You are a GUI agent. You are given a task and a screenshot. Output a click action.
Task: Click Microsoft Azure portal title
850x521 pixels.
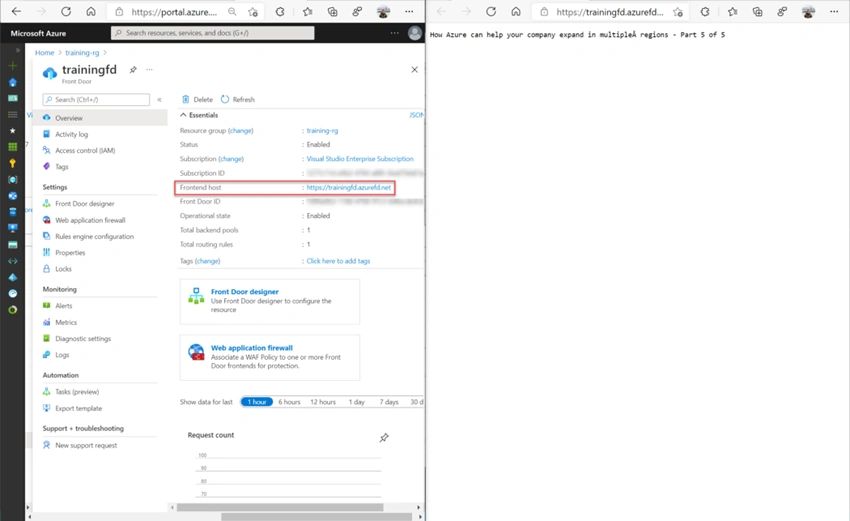tap(38, 33)
